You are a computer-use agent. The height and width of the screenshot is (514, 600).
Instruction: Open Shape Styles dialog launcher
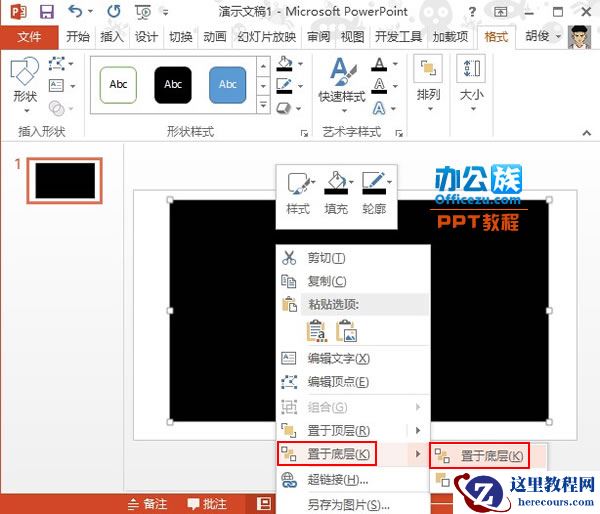(304, 133)
